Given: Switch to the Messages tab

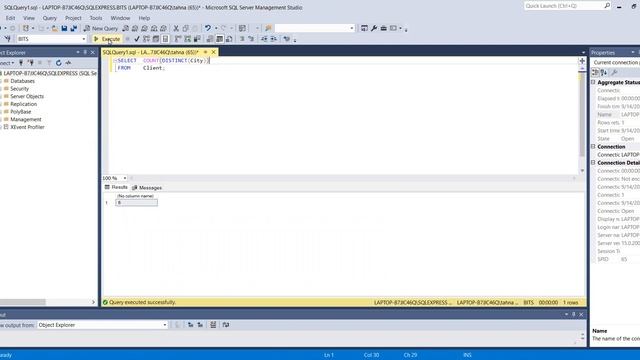Looking at the screenshot, I should (x=147, y=188).
